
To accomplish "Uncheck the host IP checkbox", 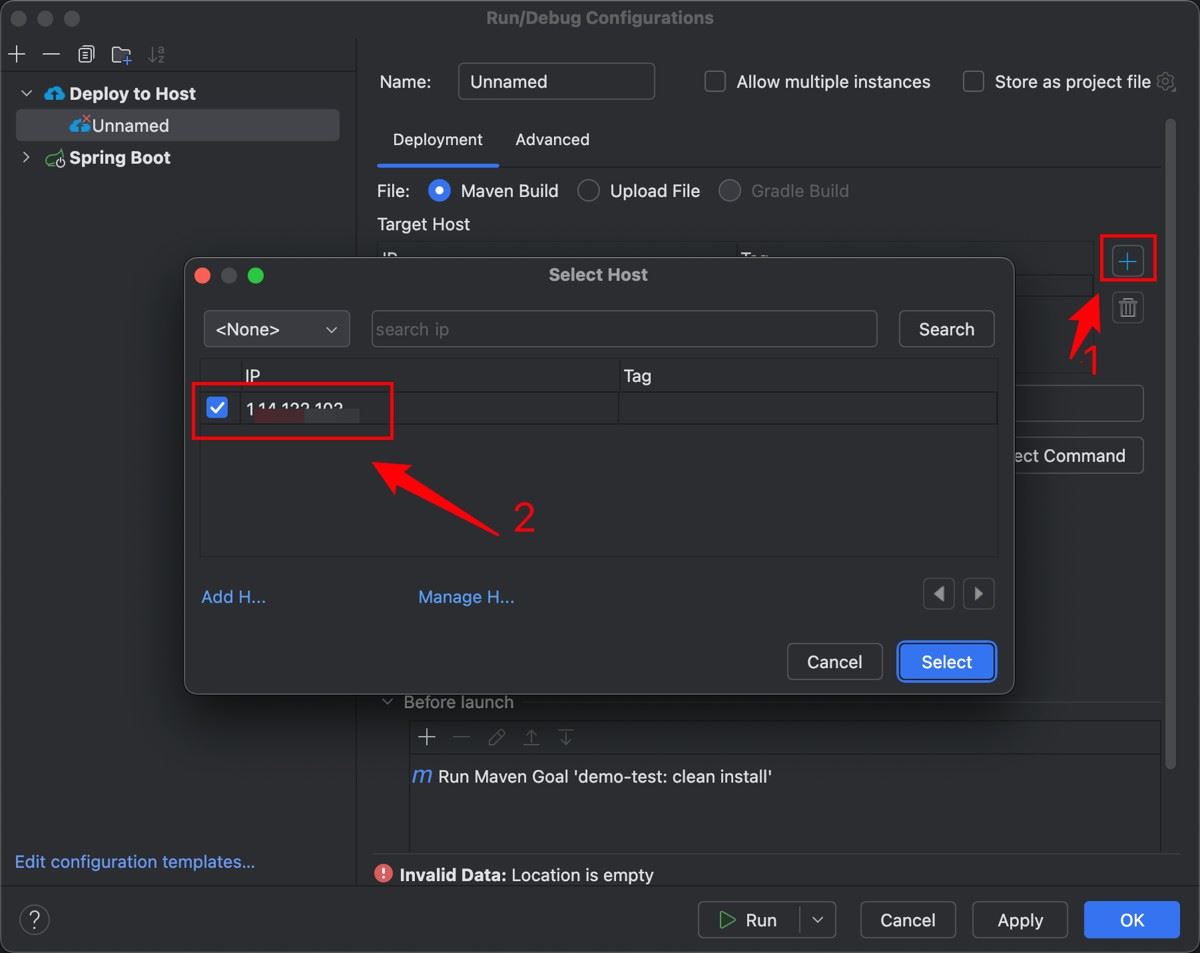I will (x=217, y=408).
